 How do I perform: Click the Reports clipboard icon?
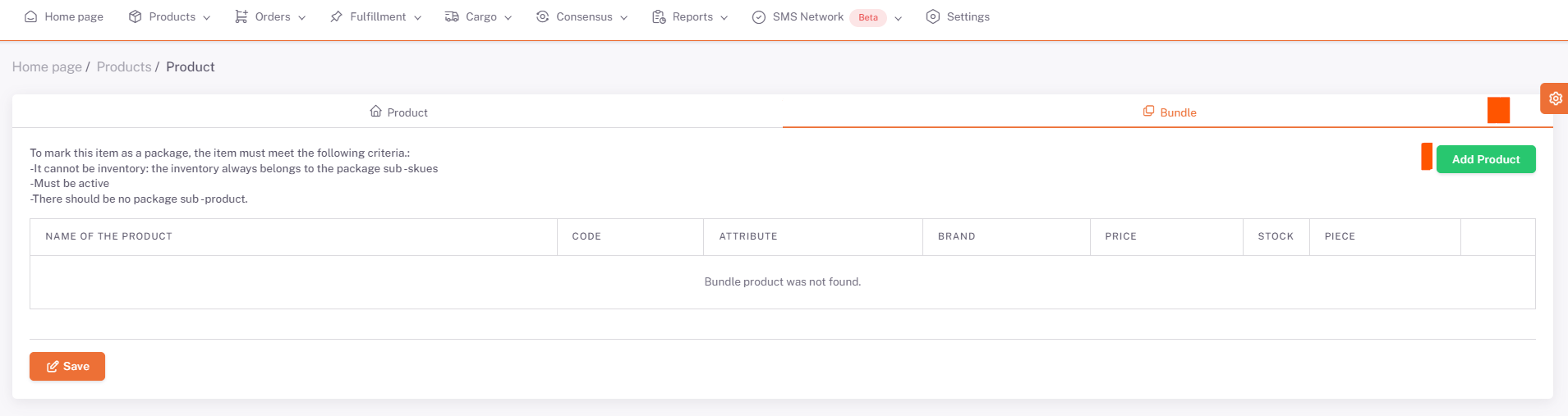pyautogui.click(x=659, y=16)
